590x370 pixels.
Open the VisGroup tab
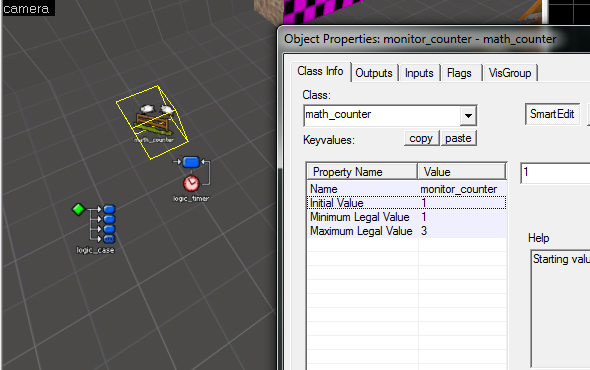point(510,73)
